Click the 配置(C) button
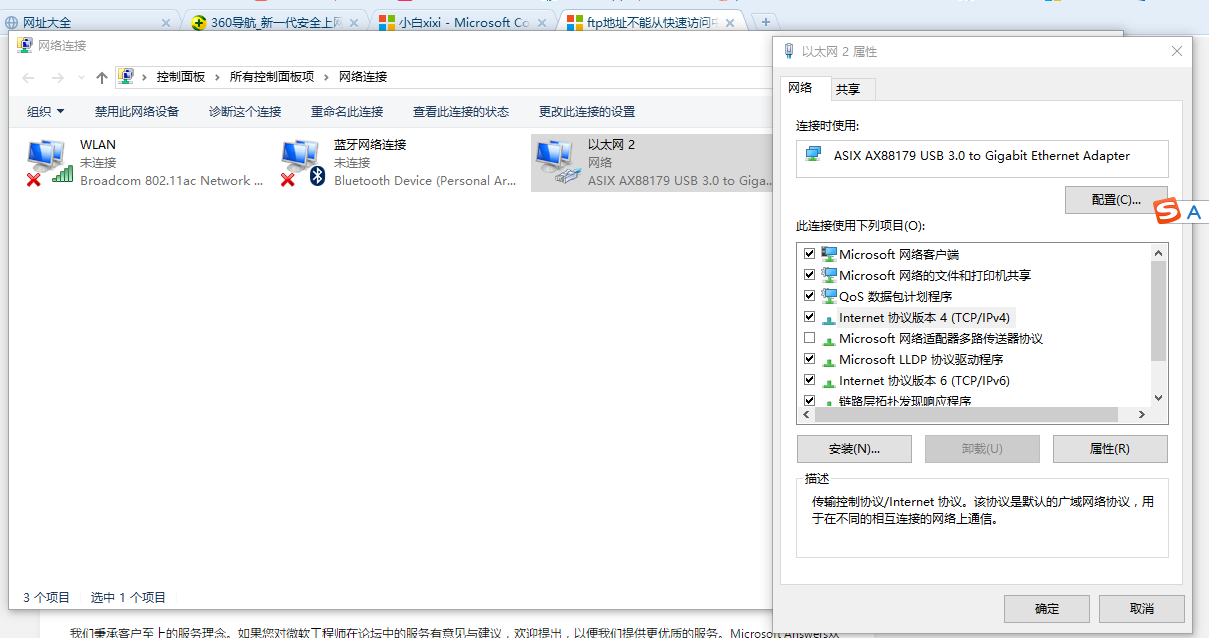 point(1116,199)
